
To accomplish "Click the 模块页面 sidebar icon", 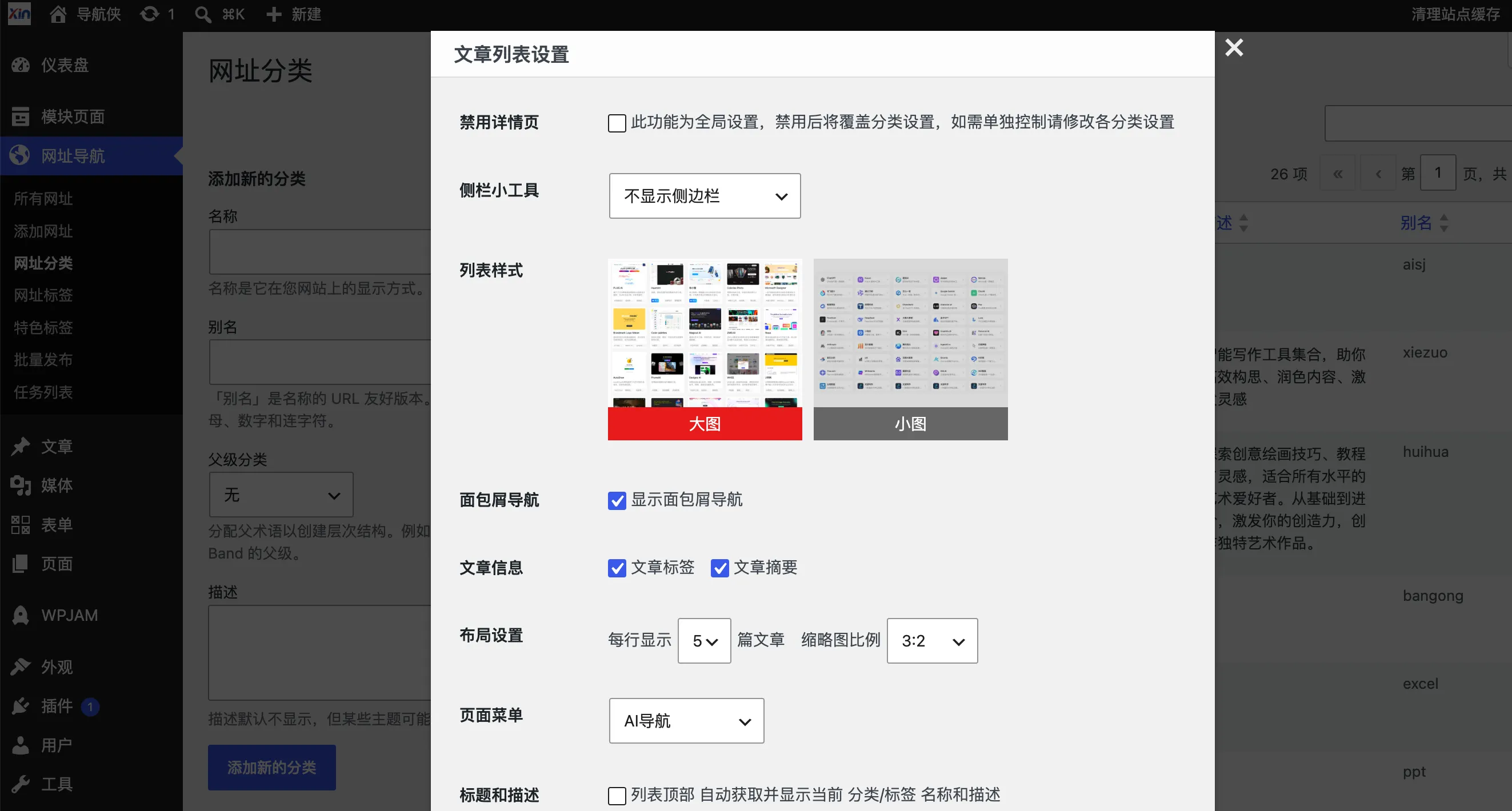I will point(21,117).
